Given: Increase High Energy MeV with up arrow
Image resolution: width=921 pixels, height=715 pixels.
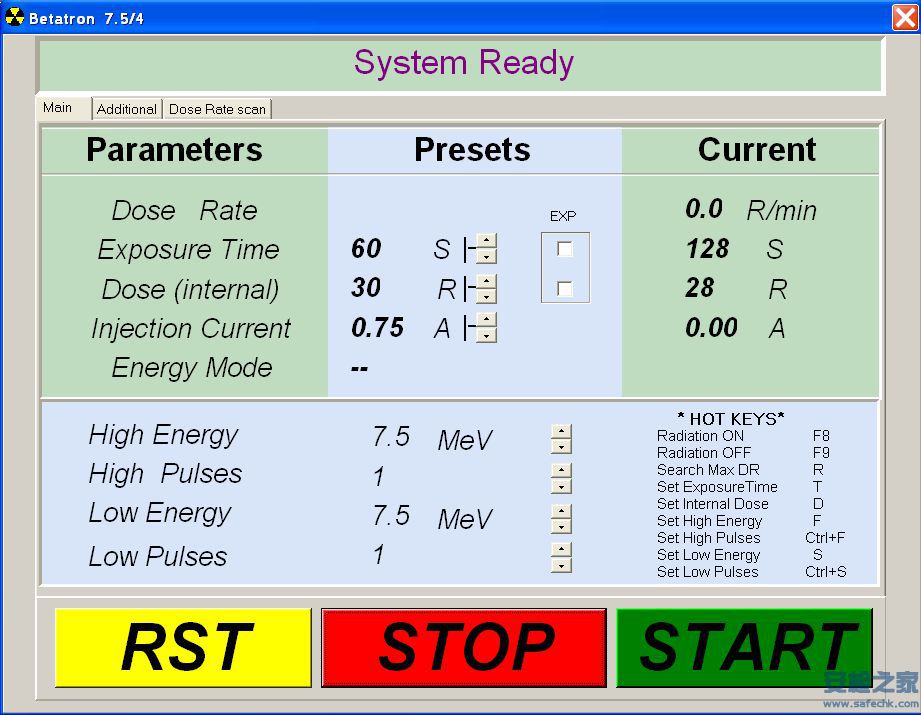Looking at the screenshot, I should point(562,432).
